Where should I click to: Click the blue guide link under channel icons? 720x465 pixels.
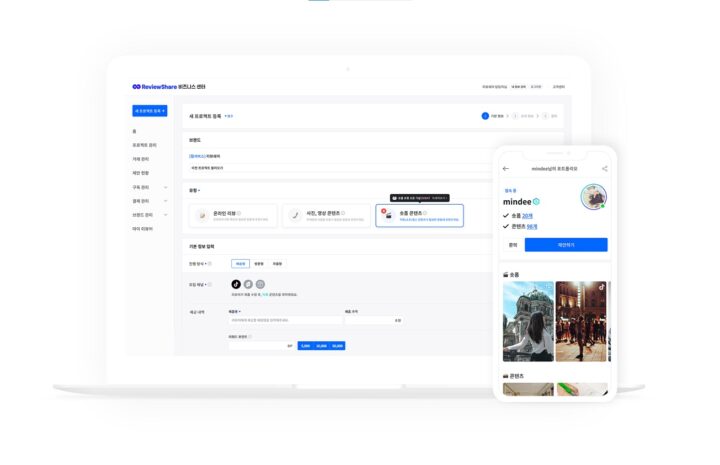(x=265, y=295)
